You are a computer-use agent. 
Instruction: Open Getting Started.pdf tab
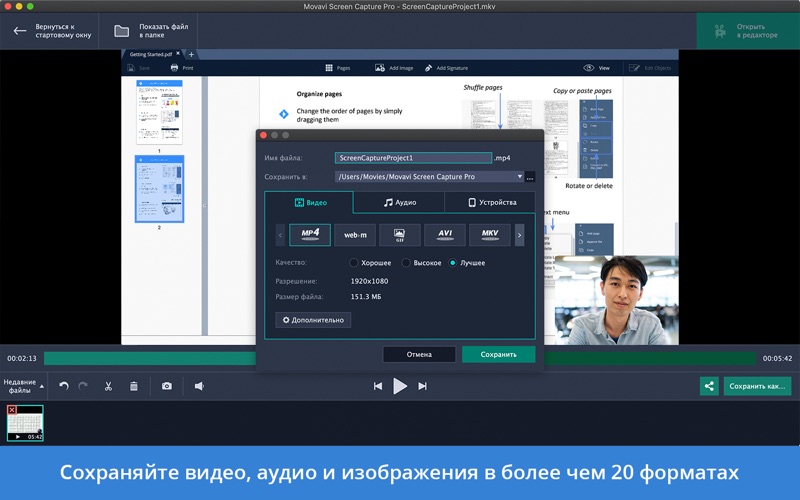point(152,54)
